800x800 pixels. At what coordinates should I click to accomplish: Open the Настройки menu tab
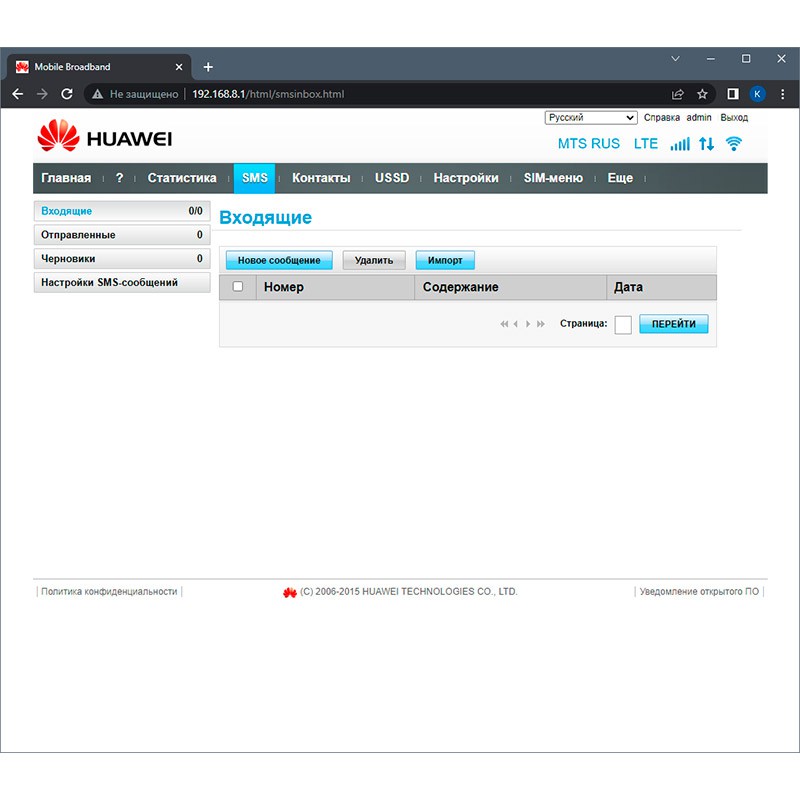(465, 178)
